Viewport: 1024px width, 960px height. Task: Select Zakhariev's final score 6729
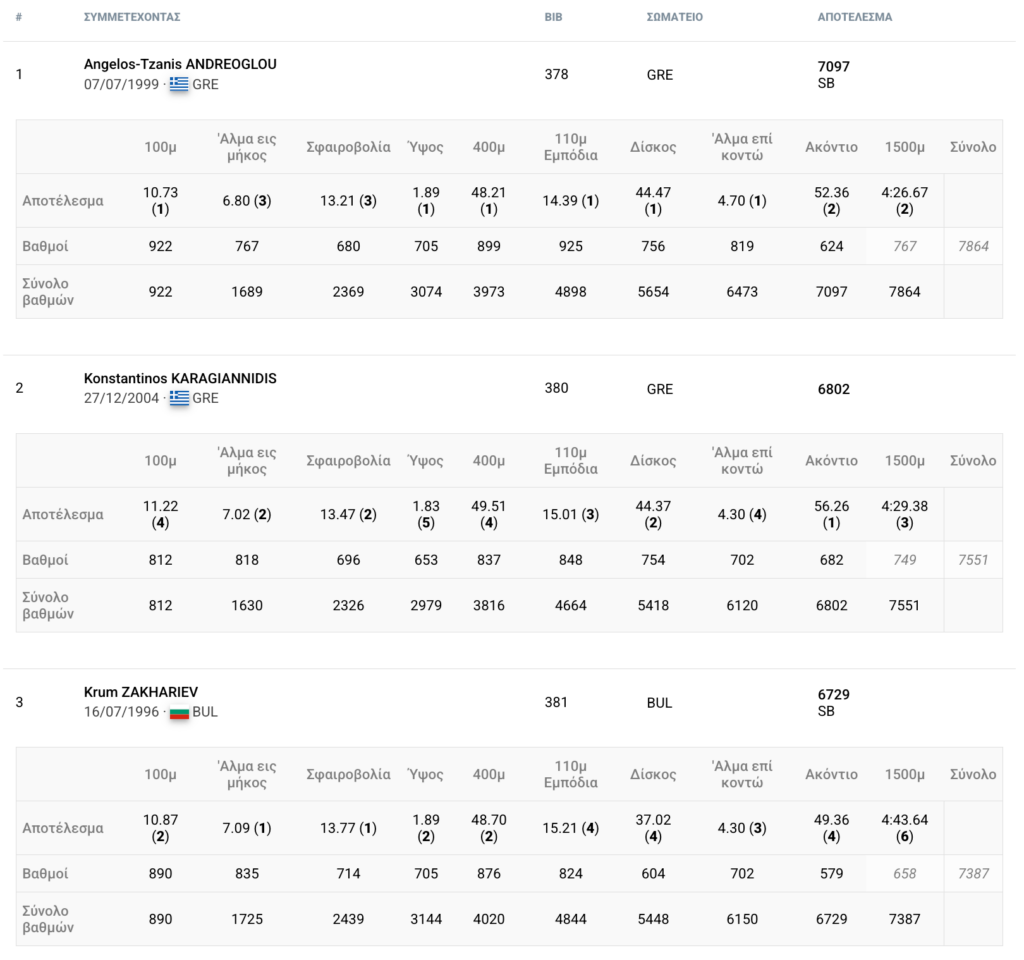click(834, 694)
